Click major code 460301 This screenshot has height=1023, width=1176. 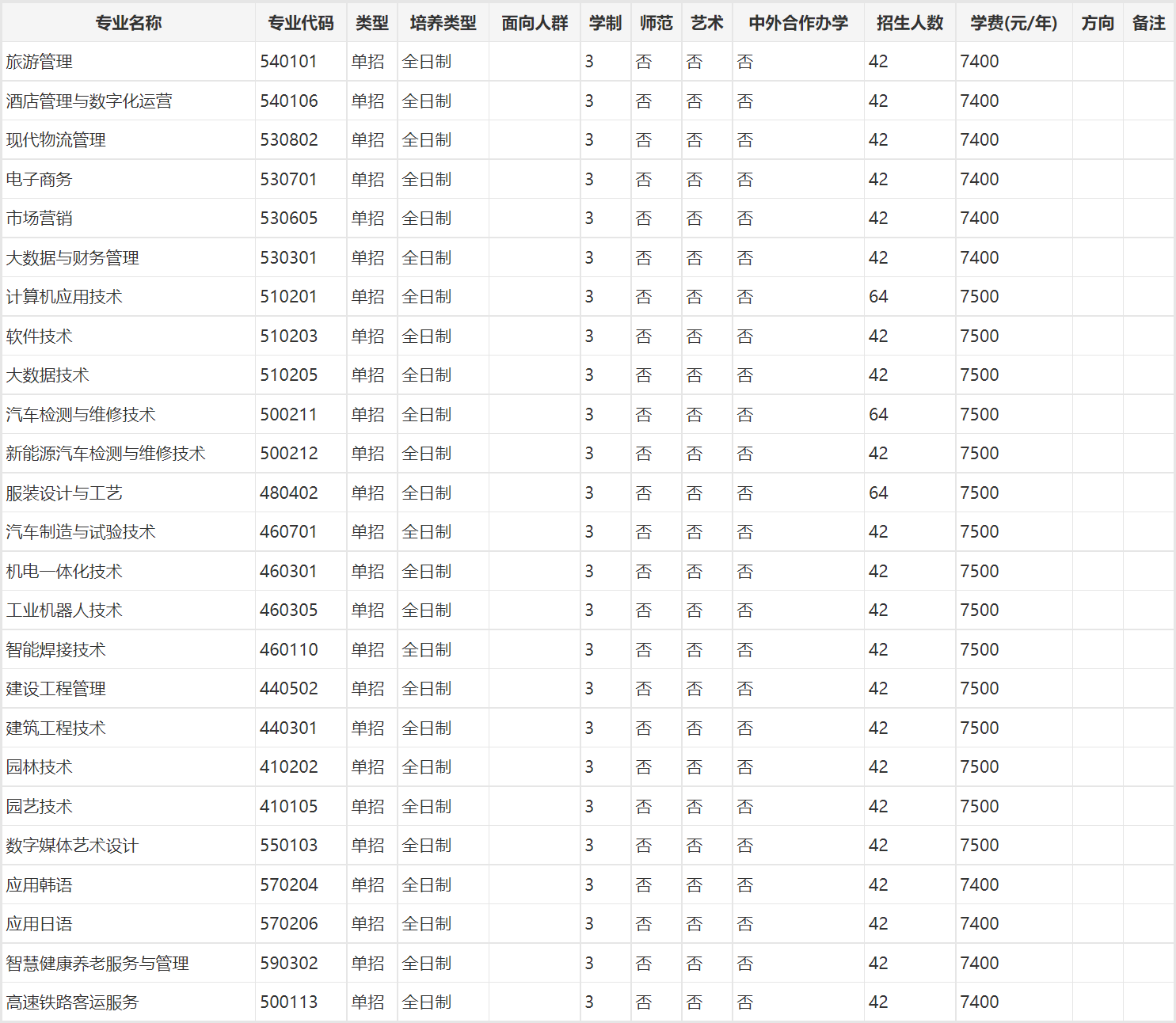(x=289, y=572)
